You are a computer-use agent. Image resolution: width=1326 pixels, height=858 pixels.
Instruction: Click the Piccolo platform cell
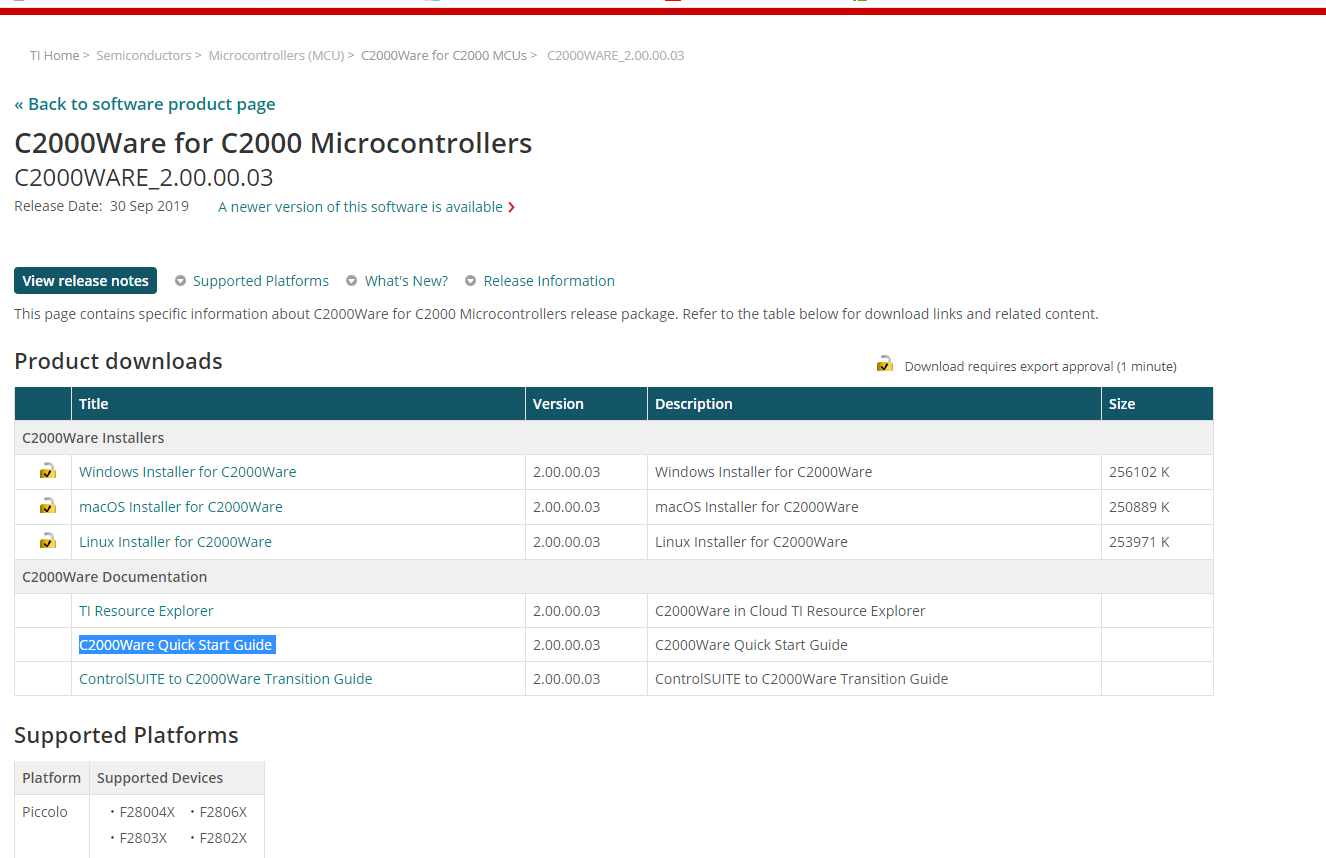pyautogui.click(x=52, y=826)
